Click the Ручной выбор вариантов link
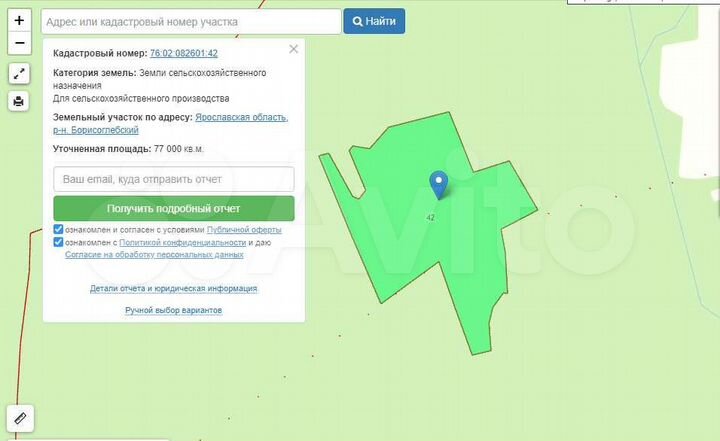 coord(173,310)
